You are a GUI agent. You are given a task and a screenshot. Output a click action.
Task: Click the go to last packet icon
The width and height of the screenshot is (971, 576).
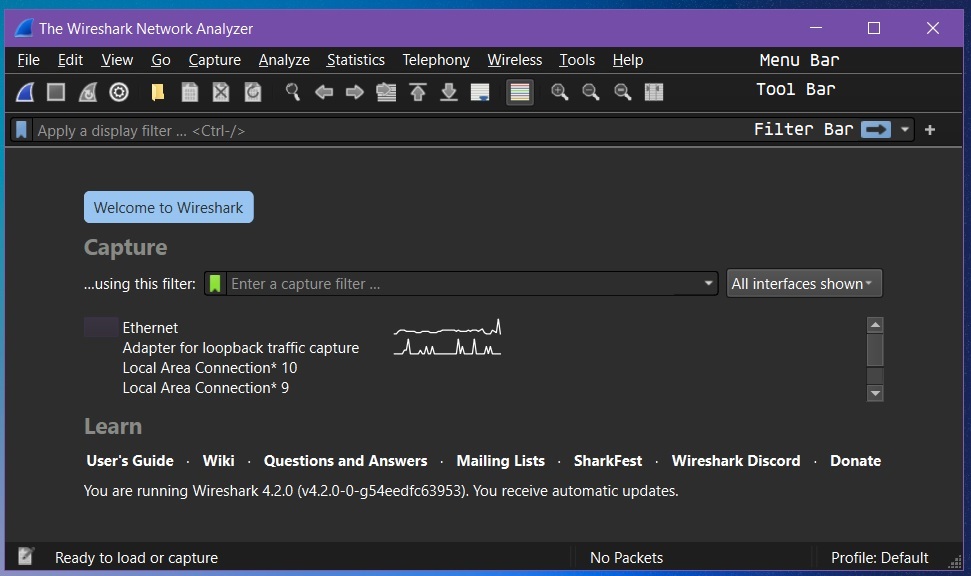(448, 92)
